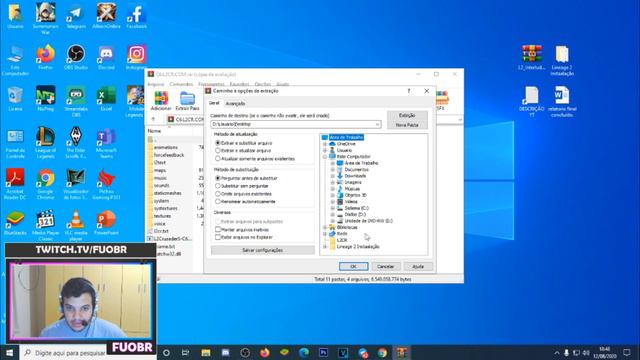The width and height of the screenshot is (640, 360).
Task: Open the Google Chrome desktop shortcut
Action: 45,184
